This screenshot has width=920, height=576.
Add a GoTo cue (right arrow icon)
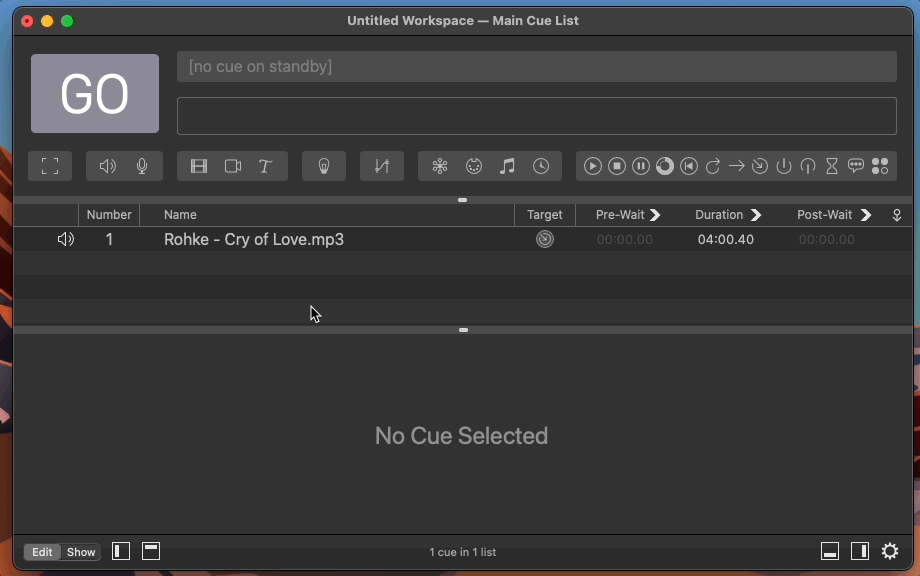coord(736,166)
